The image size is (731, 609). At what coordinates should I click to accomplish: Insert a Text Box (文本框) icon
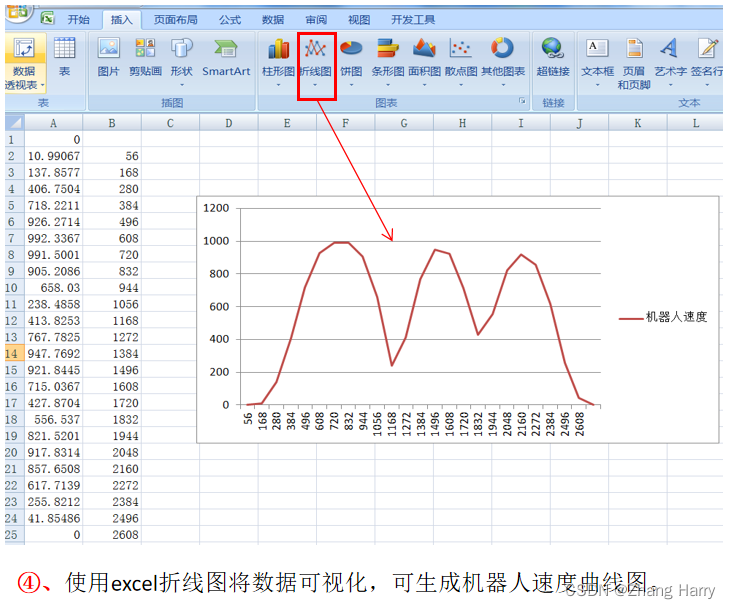pyautogui.click(x=597, y=48)
